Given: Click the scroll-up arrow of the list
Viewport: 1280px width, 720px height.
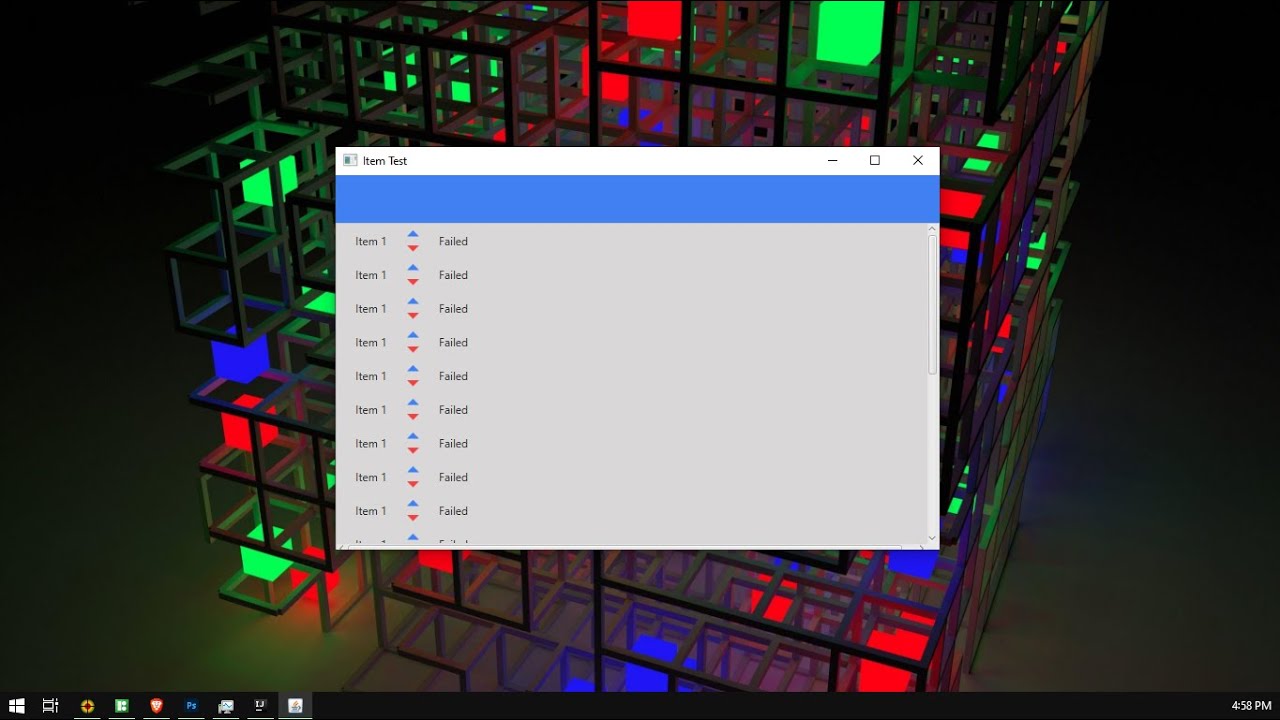Looking at the screenshot, I should coord(932,229).
